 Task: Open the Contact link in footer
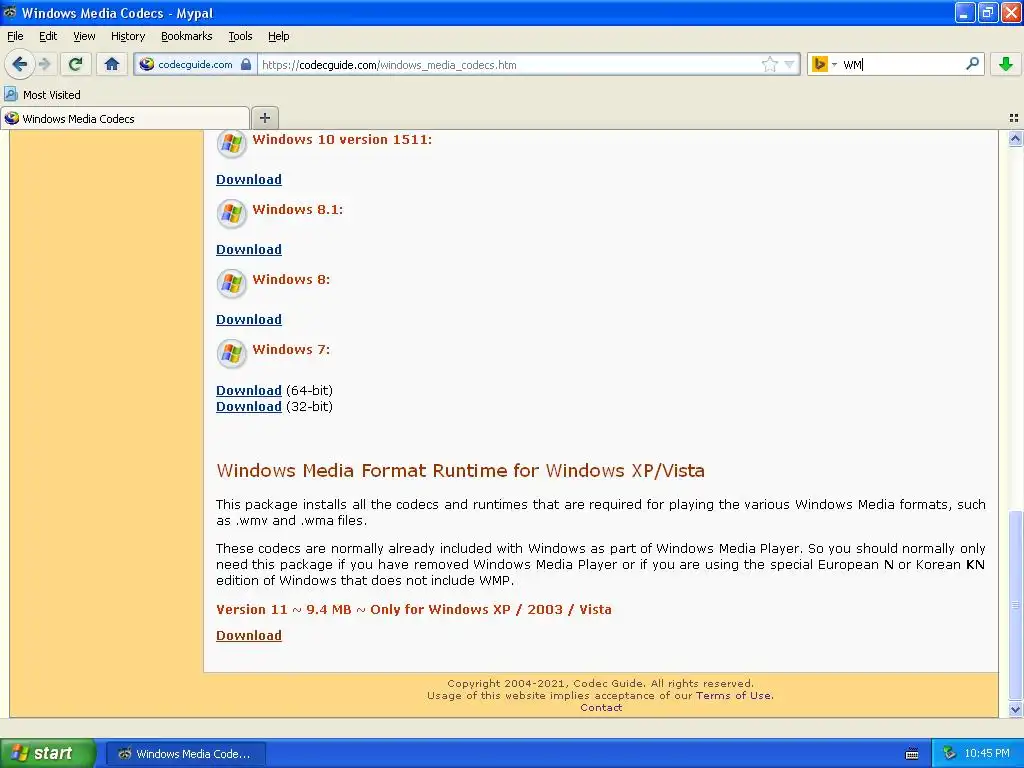(601, 707)
